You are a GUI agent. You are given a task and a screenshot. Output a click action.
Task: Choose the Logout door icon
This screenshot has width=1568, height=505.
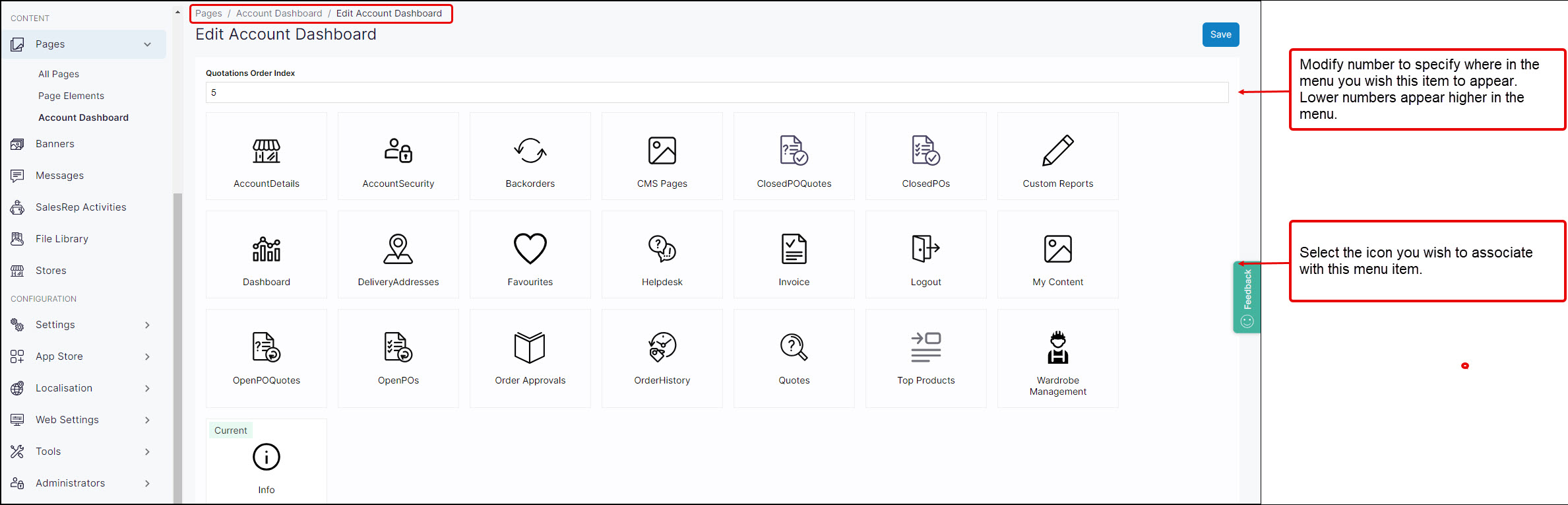(x=925, y=249)
